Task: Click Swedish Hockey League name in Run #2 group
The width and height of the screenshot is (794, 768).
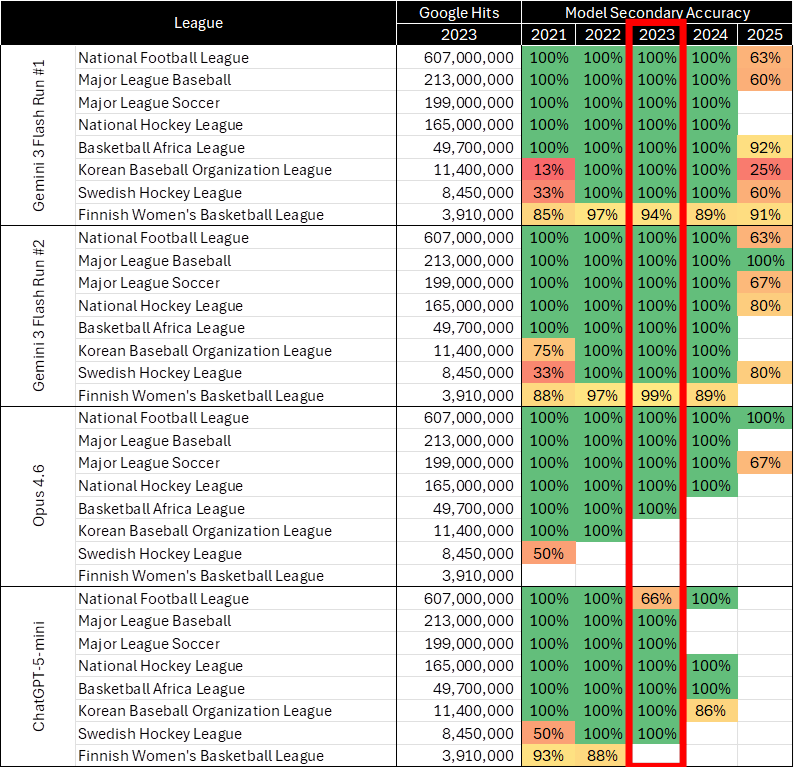Action: click(x=160, y=373)
